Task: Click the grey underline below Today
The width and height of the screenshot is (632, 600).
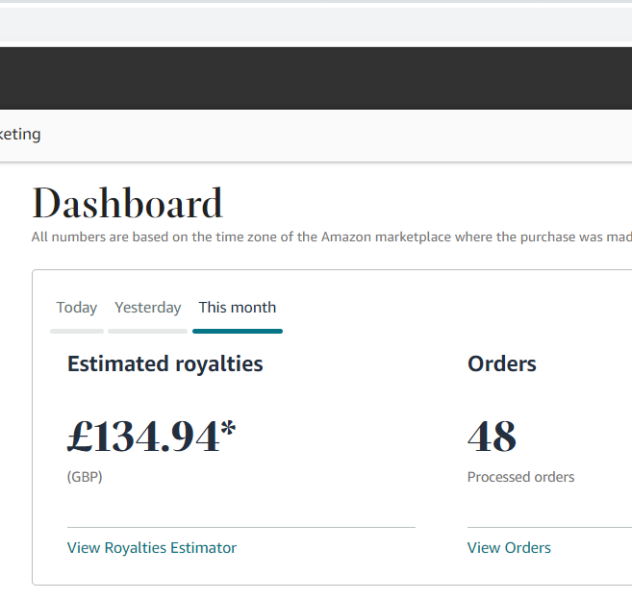Action: pos(77,330)
